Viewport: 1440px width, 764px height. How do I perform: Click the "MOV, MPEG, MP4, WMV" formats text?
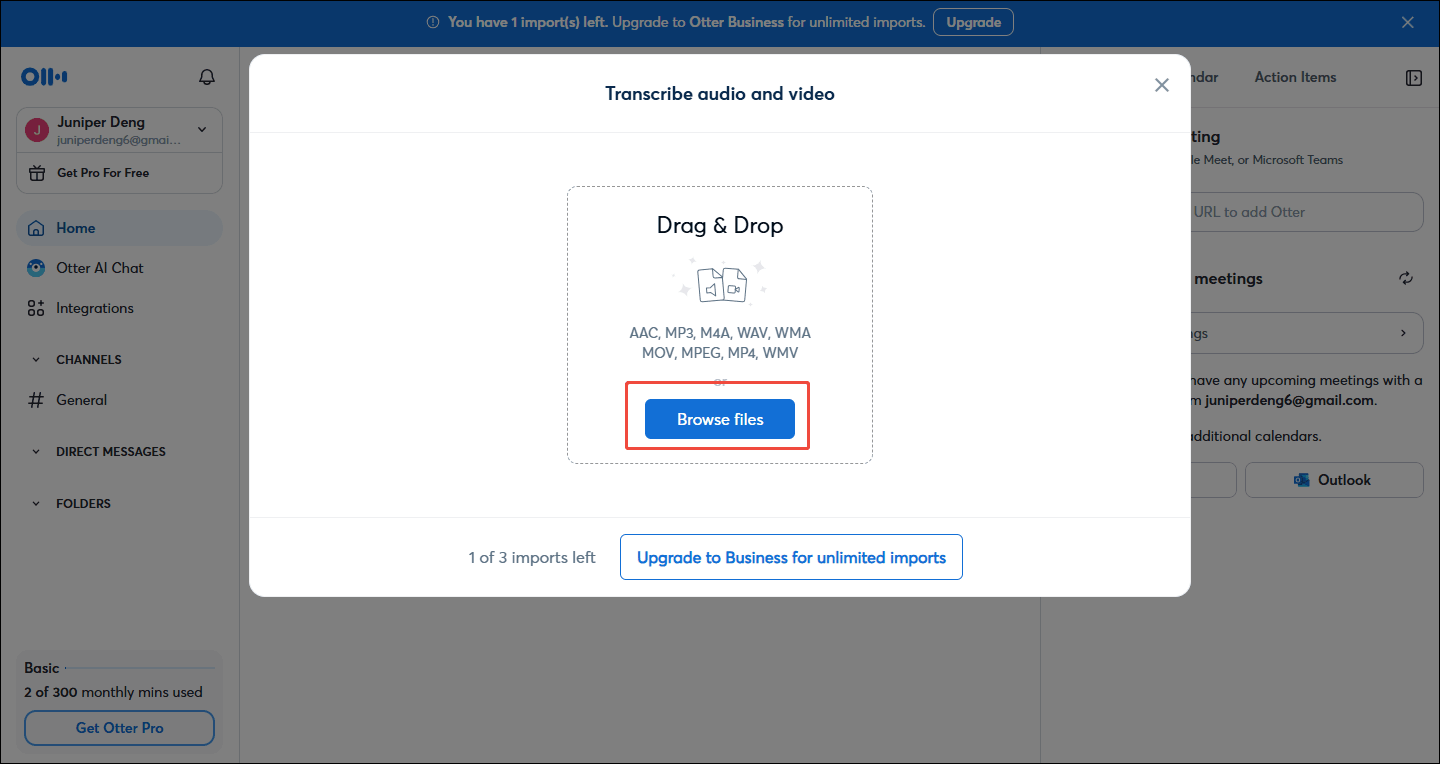(720, 353)
